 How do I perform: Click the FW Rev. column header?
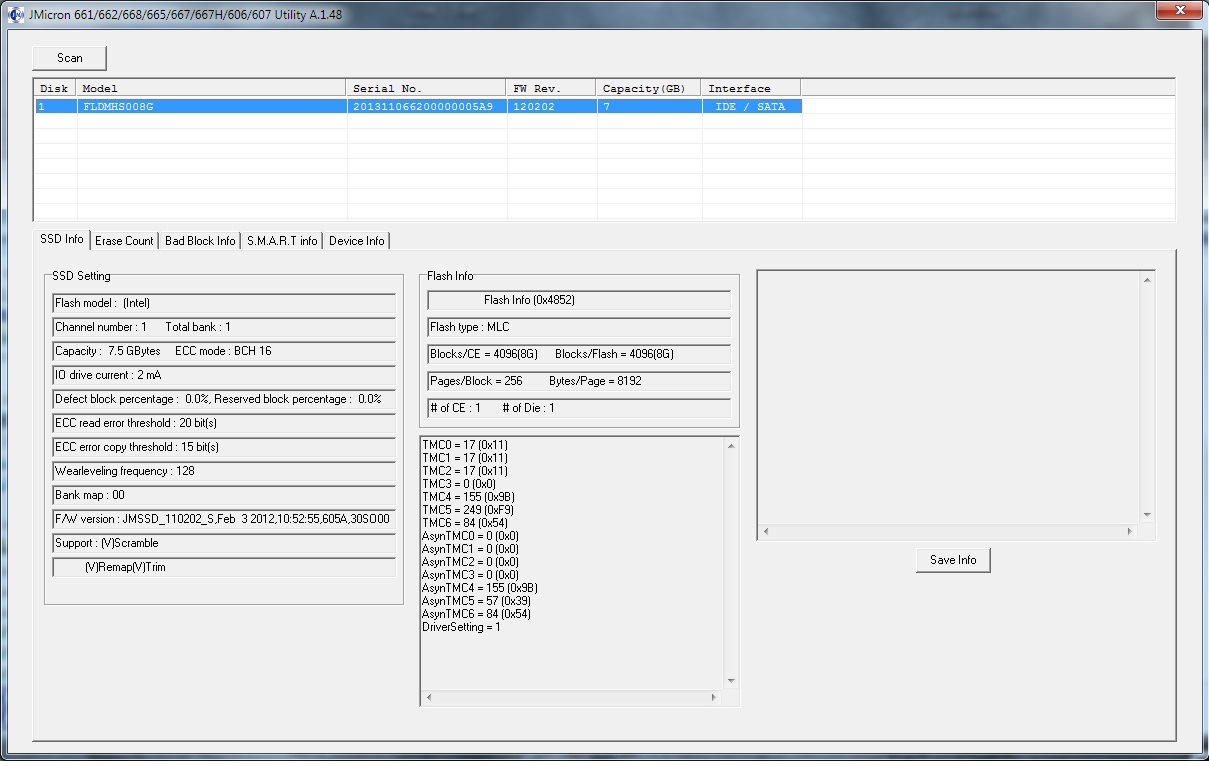pyautogui.click(x=550, y=88)
